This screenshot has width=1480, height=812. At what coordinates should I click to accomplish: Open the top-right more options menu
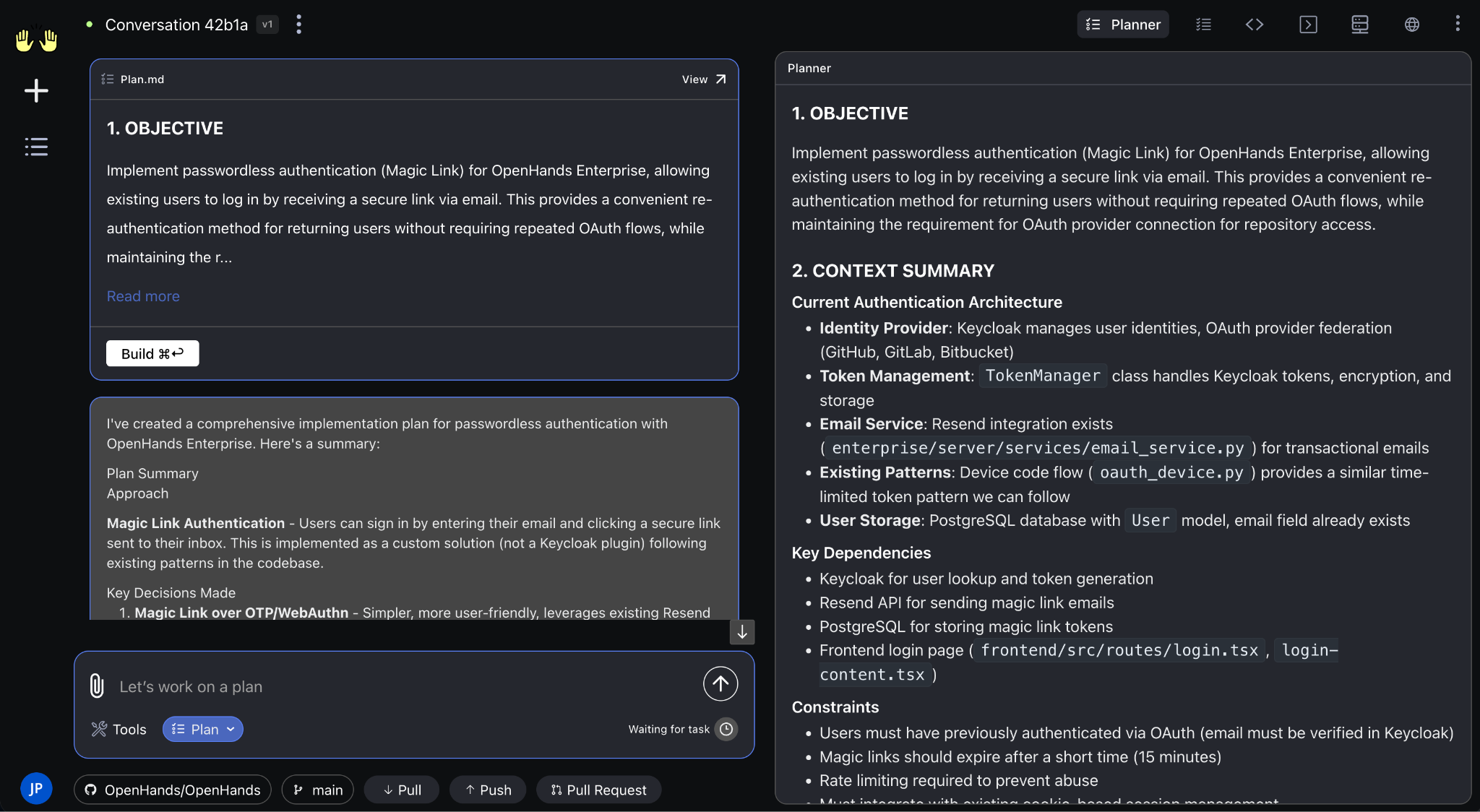click(1457, 24)
